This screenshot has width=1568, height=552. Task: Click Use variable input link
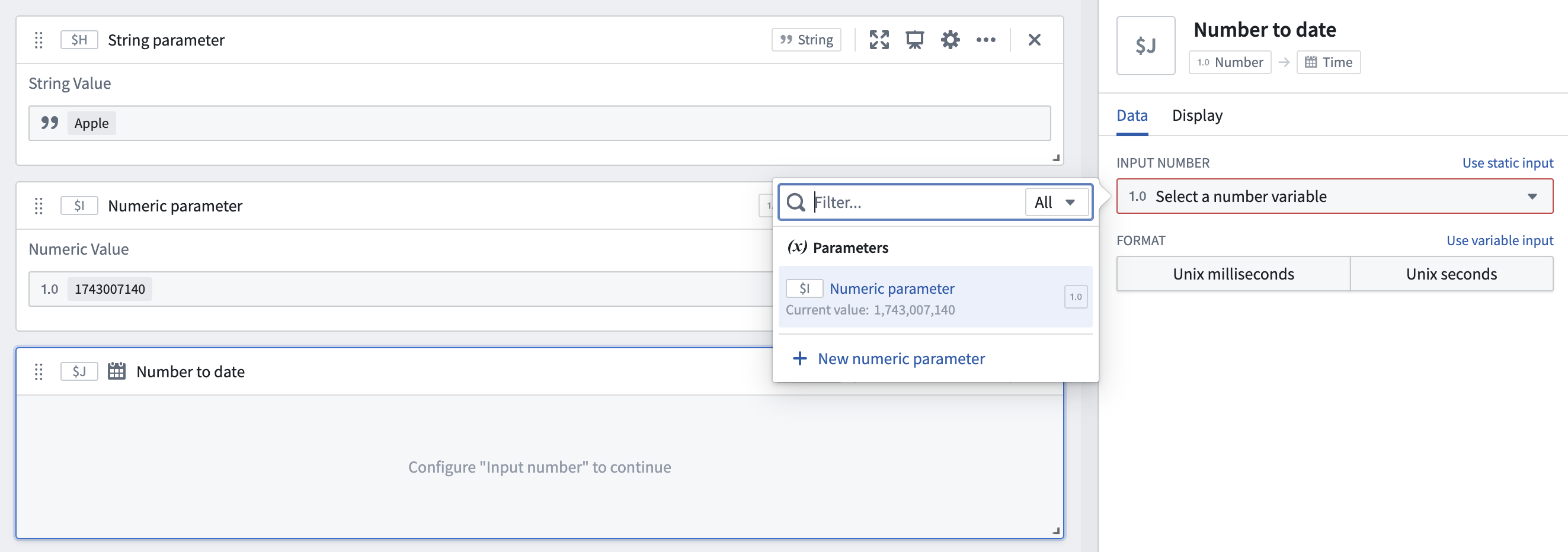tap(1499, 241)
